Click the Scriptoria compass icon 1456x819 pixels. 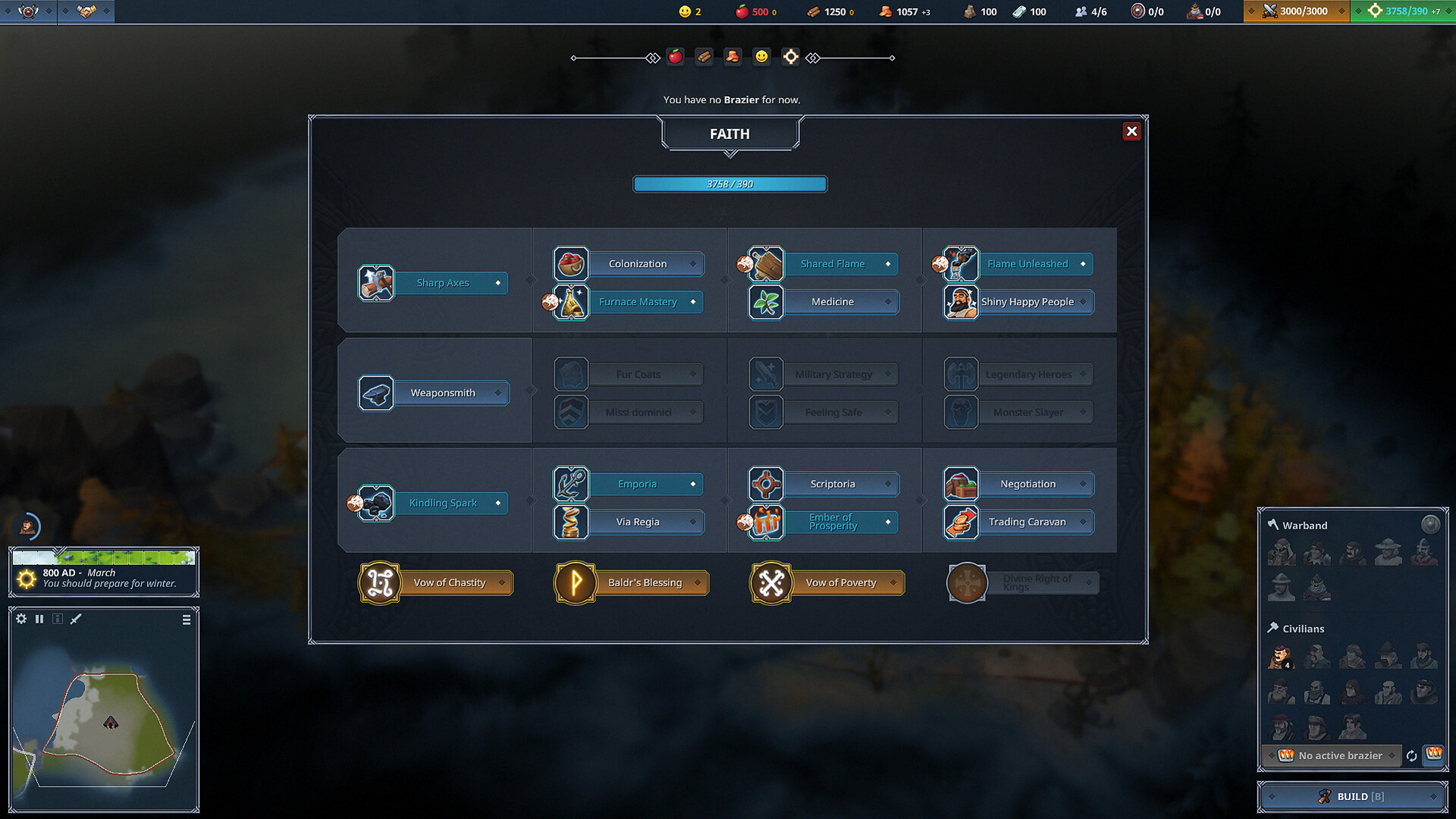[x=765, y=484]
